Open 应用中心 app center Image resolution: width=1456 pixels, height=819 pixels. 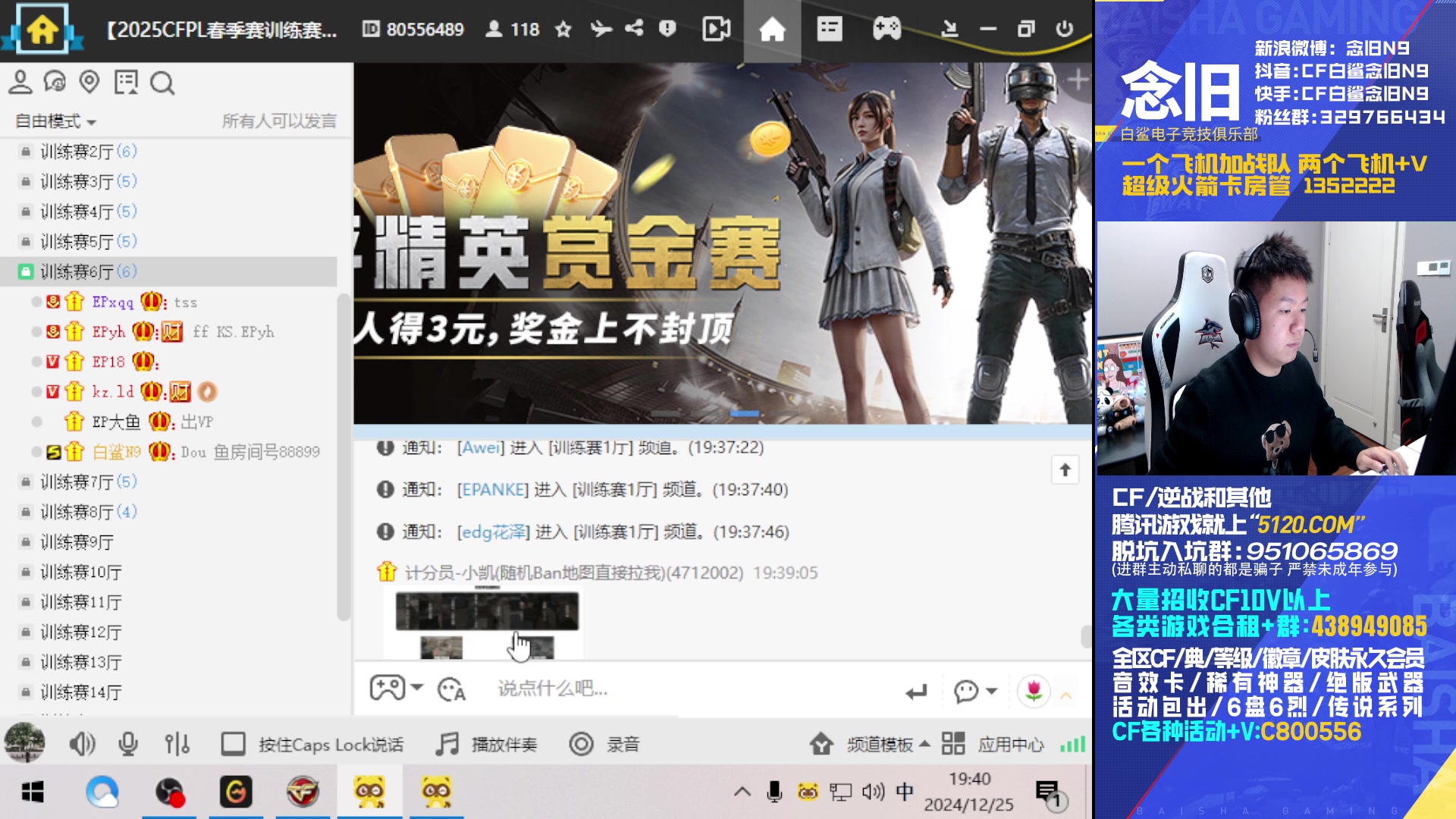[x=993, y=745]
